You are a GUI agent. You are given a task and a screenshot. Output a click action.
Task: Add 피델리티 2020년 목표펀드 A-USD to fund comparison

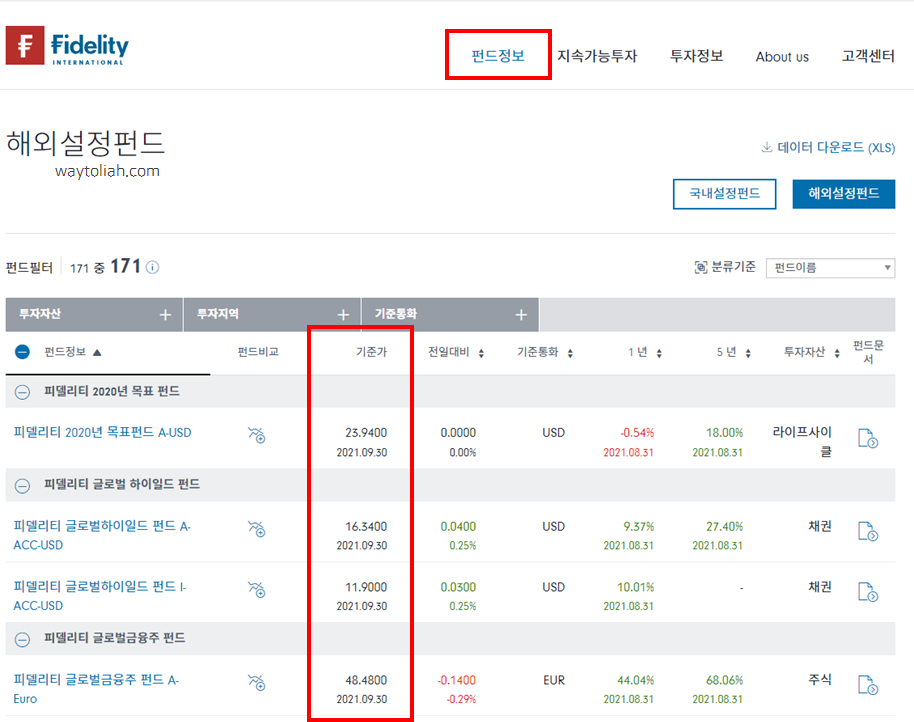[256, 435]
